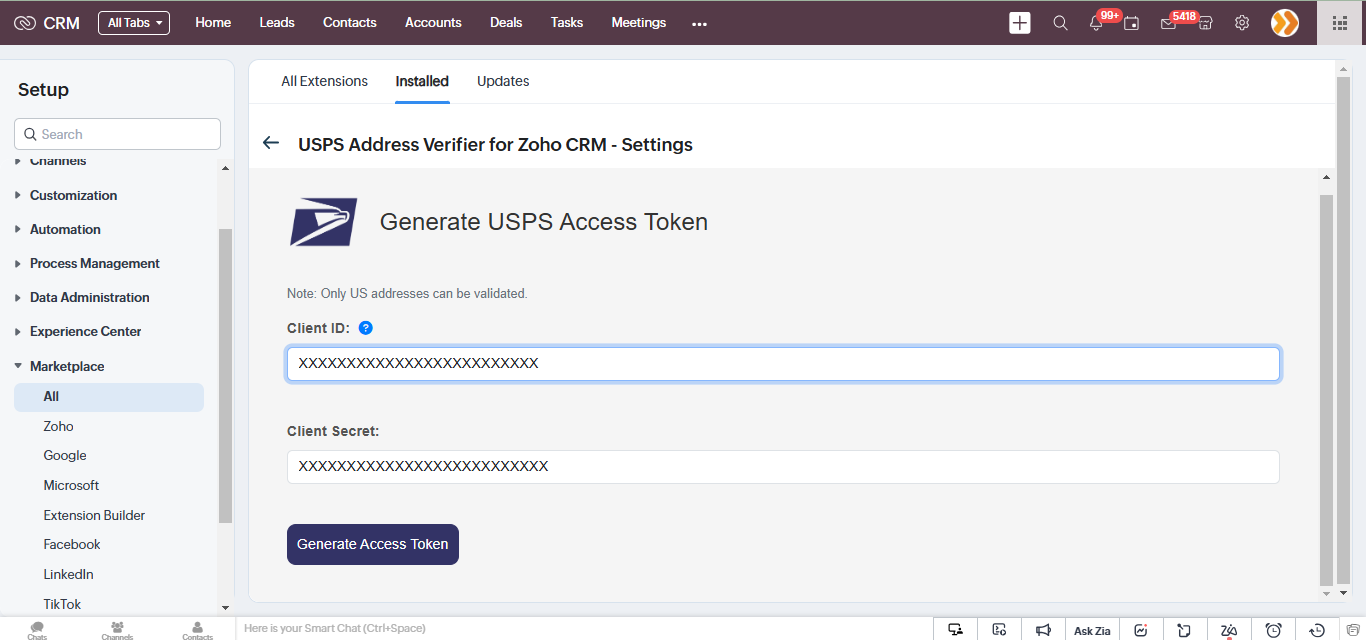Go to the Home tab

[x=213, y=23]
